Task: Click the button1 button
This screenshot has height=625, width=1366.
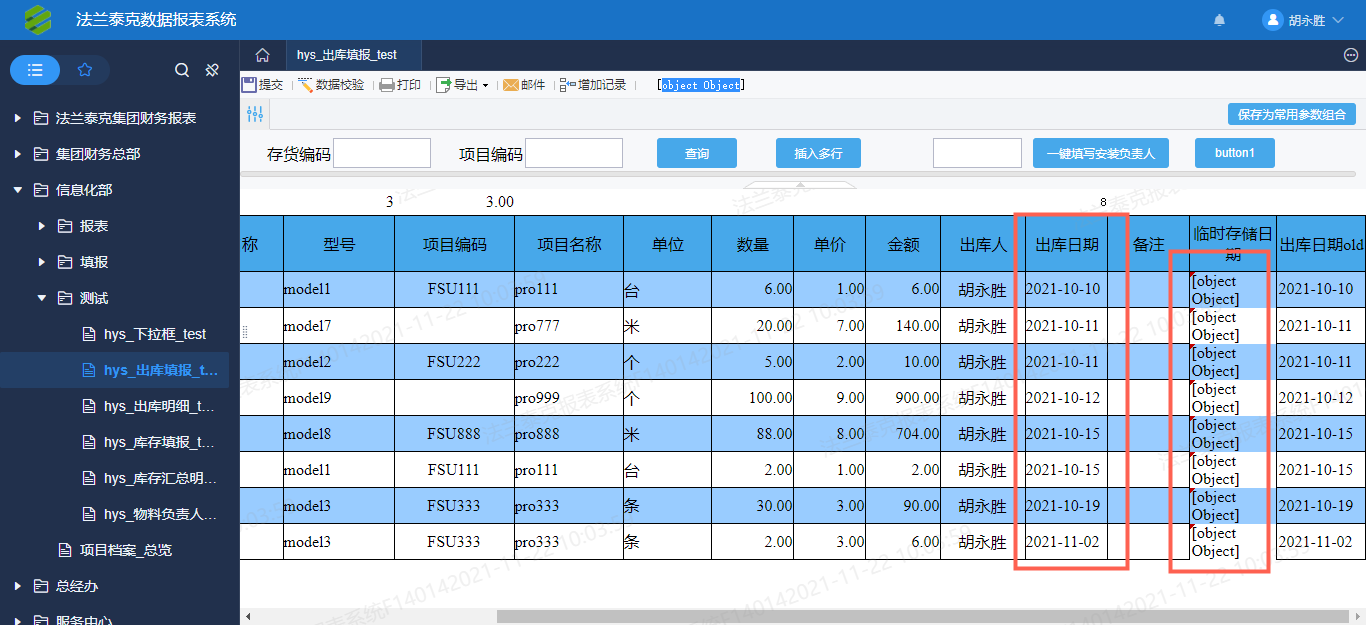Action: (1235, 153)
